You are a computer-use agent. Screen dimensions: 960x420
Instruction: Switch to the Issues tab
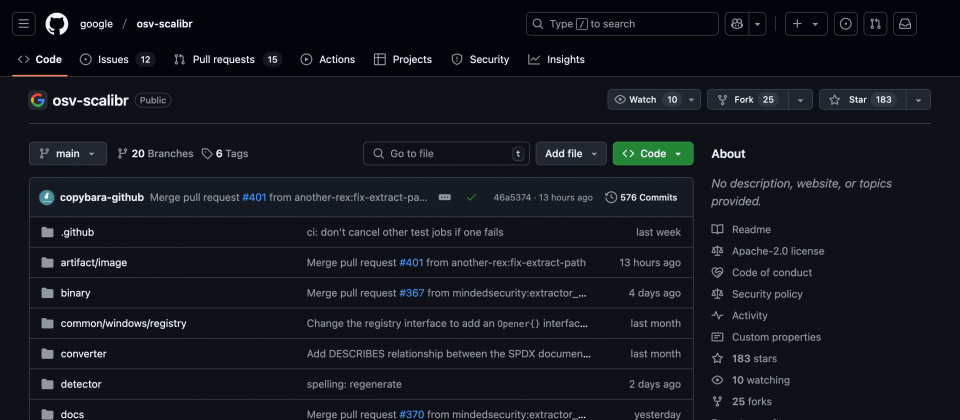click(118, 59)
